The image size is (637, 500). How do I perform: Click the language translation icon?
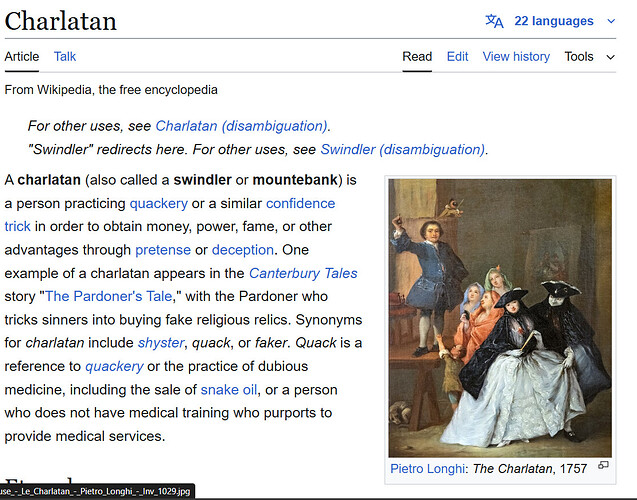coord(494,21)
